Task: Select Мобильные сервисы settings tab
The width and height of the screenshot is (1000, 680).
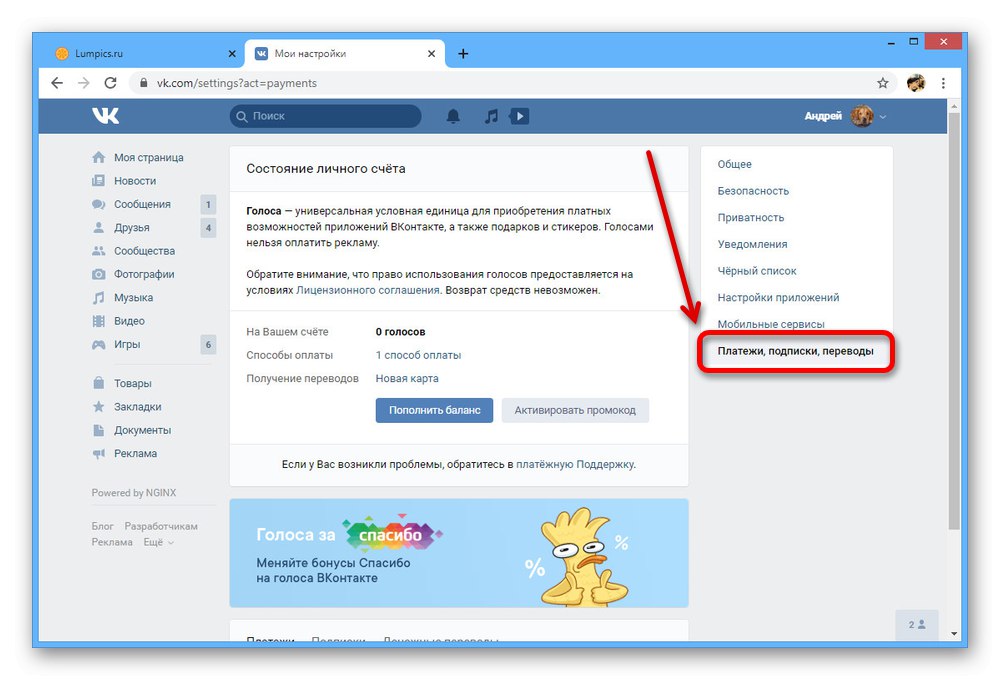Action: [x=771, y=324]
